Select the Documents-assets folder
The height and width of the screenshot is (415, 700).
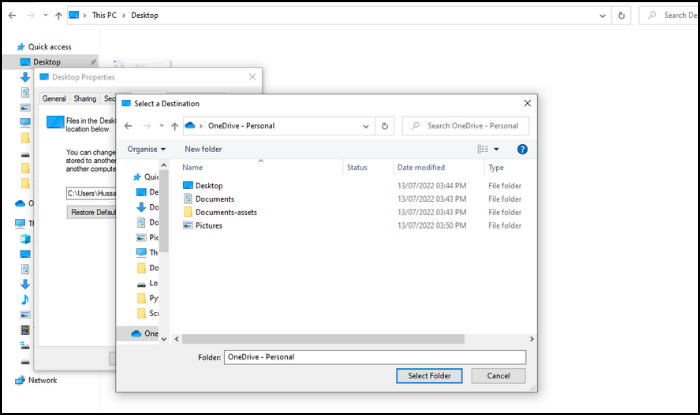click(x=228, y=212)
